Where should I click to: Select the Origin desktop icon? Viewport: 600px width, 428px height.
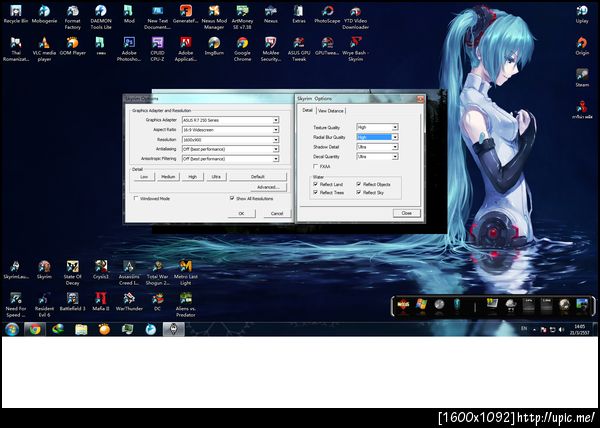pyautogui.click(x=582, y=46)
